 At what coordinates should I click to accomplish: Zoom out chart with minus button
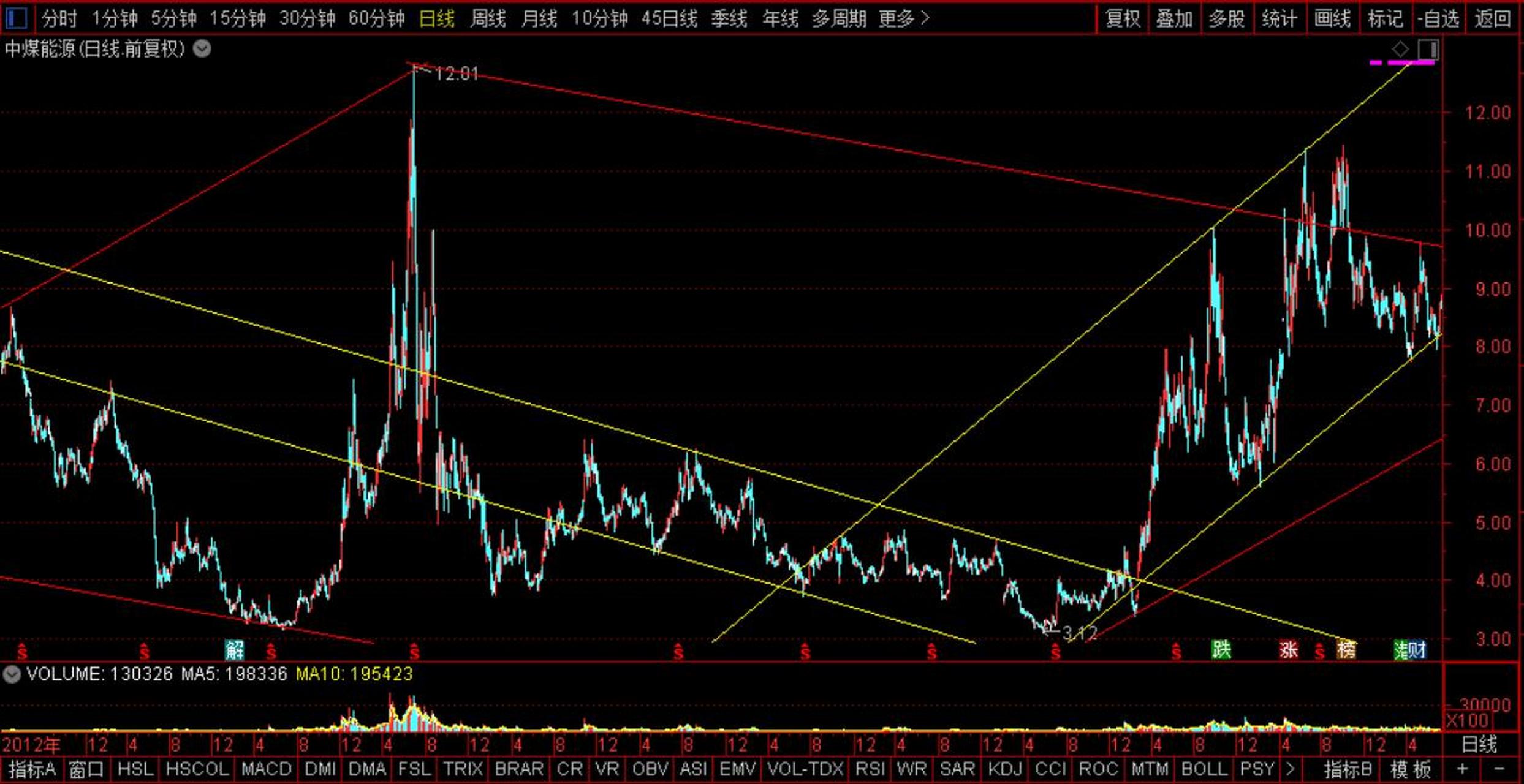pyautogui.click(x=1499, y=769)
